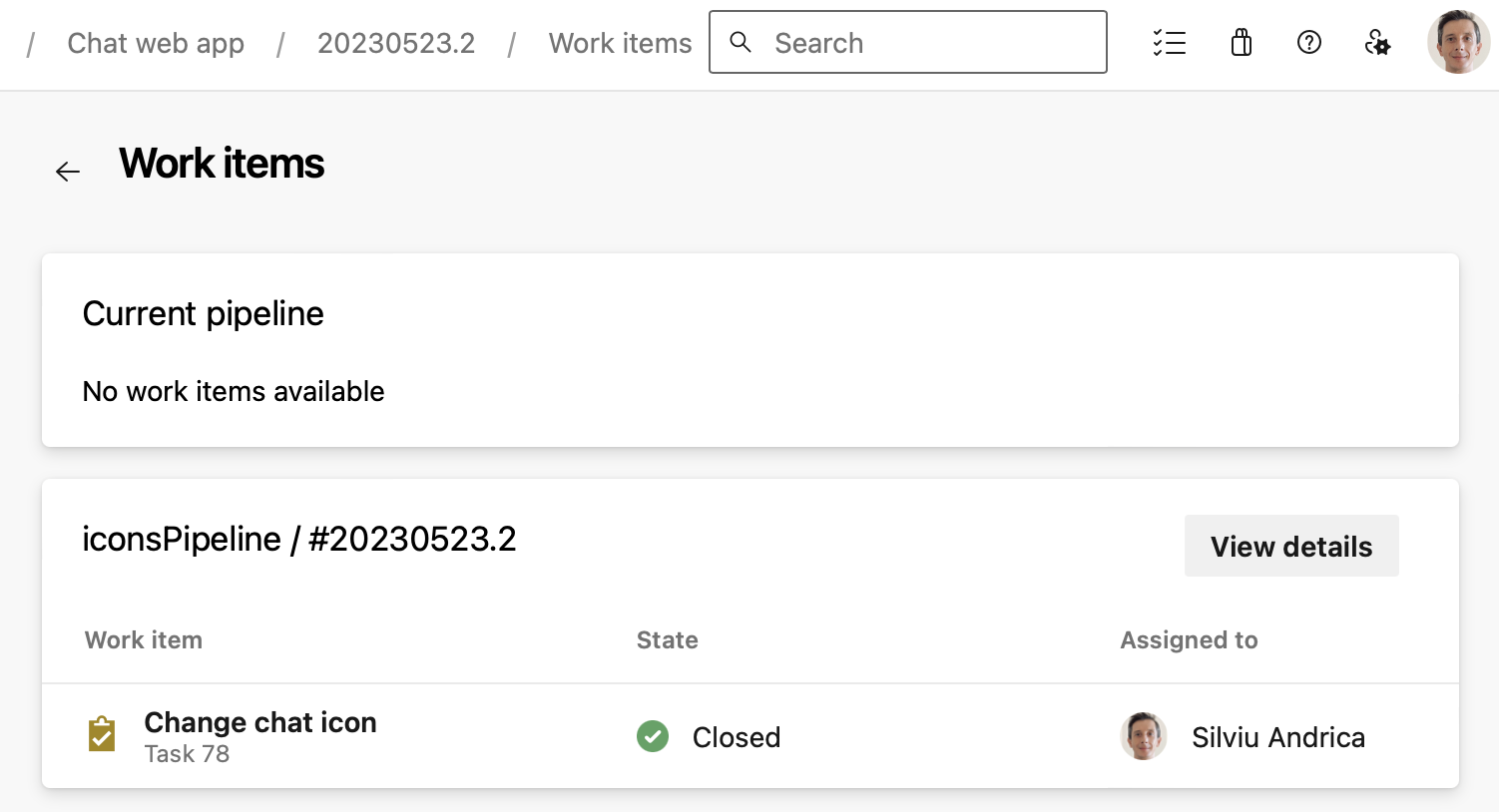
Task: Select the 20230523.2 breadcrumb
Action: click(x=396, y=43)
